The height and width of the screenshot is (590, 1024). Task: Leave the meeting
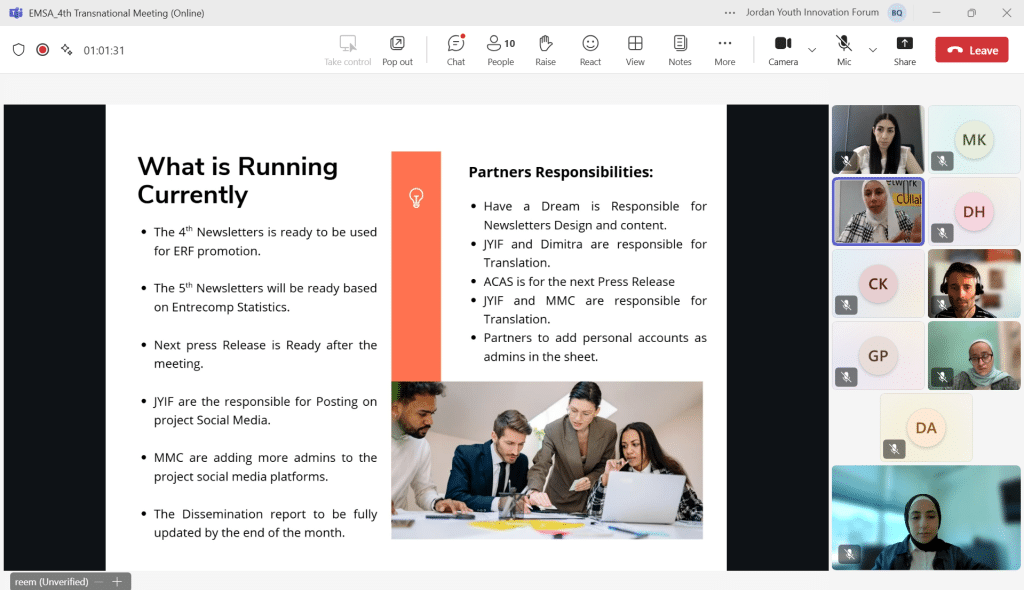click(971, 50)
